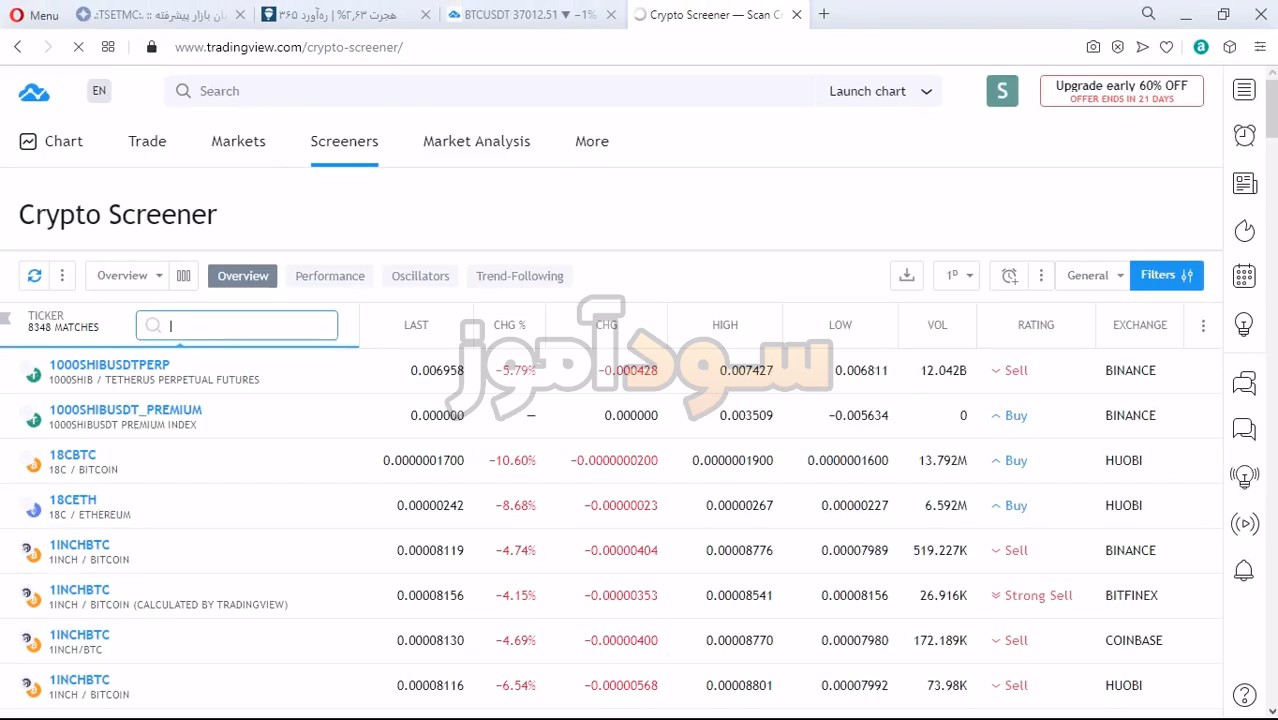Image resolution: width=1278 pixels, height=720 pixels.
Task: Sort by LOW column header
Action: pyautogui.click(x=840, y=325)
